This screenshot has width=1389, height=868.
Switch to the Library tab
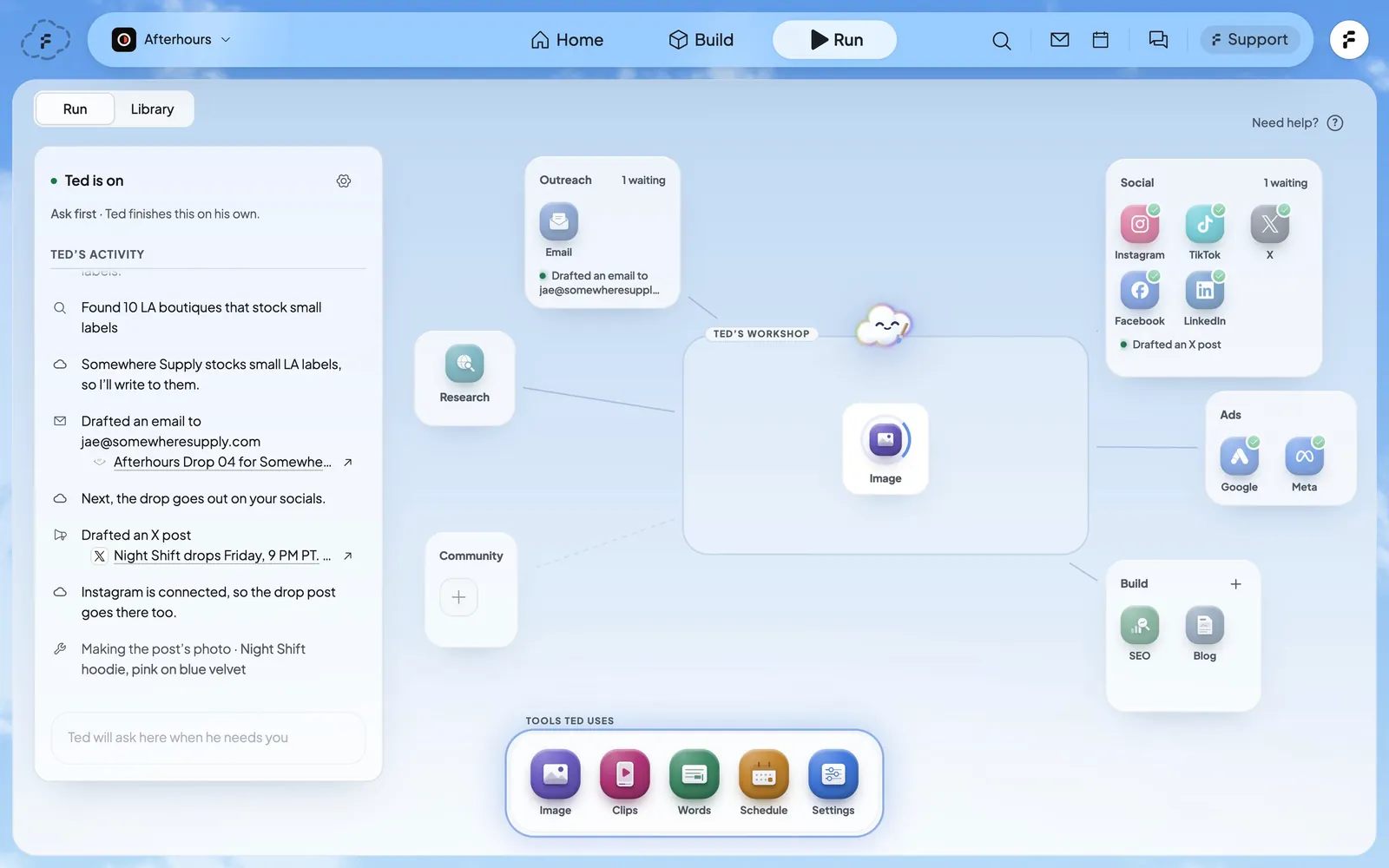[x=152, y=109]
